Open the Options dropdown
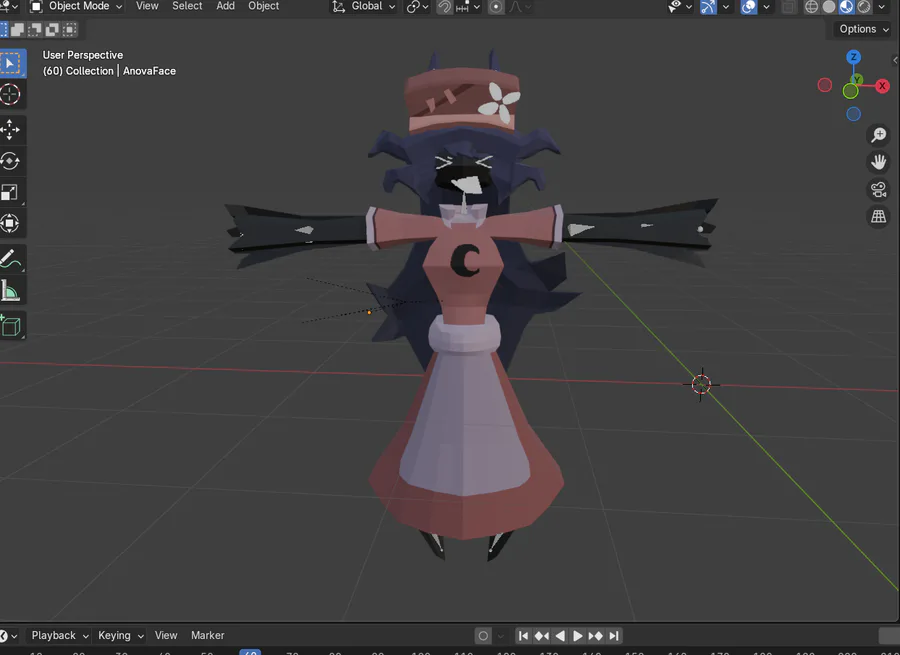This screenshot has width=900, height=655. [x=863, y=29]
